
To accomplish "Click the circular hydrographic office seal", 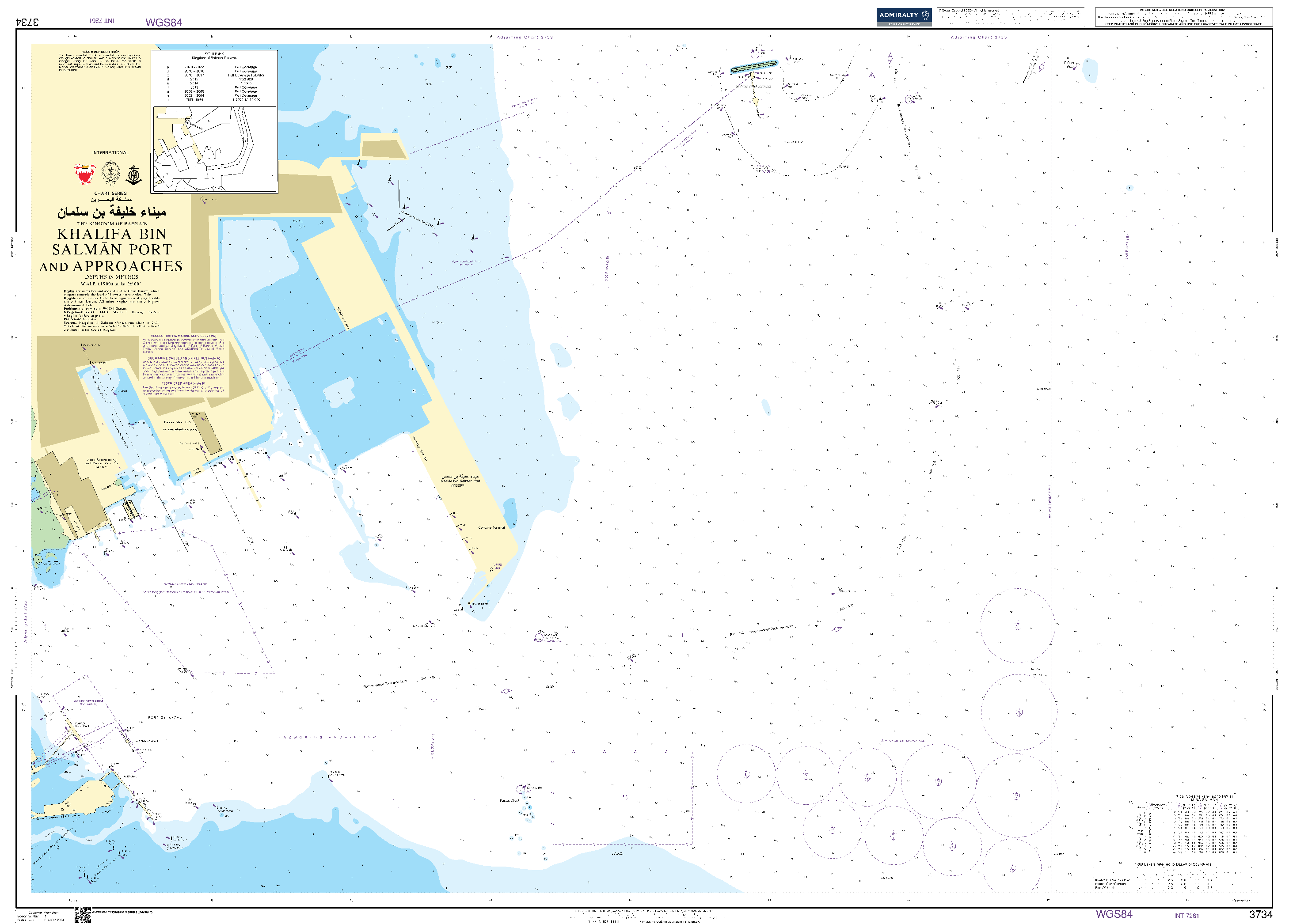I will click(x=111, y=173).
